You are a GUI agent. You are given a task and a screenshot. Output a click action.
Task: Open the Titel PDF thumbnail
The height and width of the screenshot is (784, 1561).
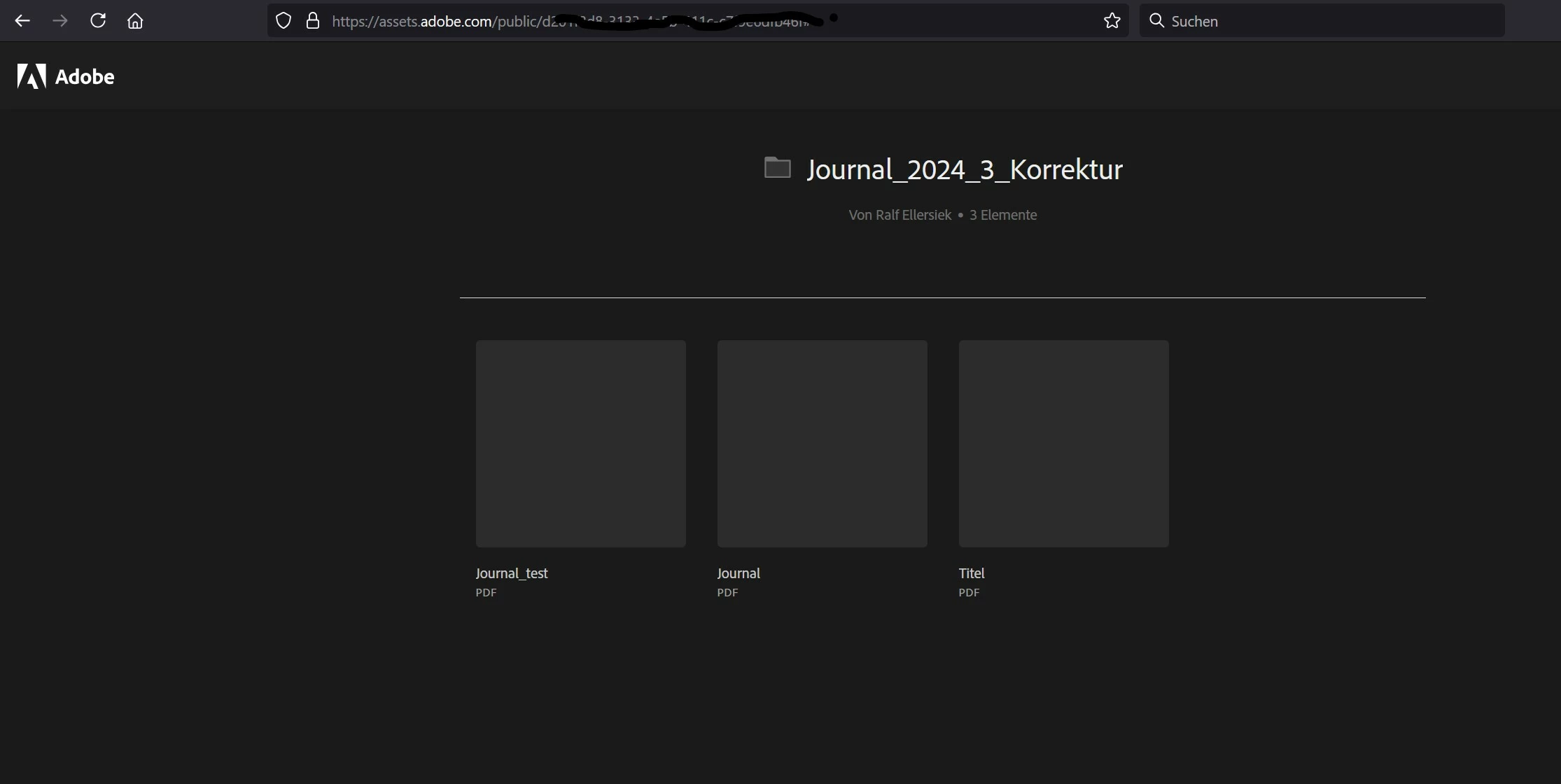click(1063, 443)
